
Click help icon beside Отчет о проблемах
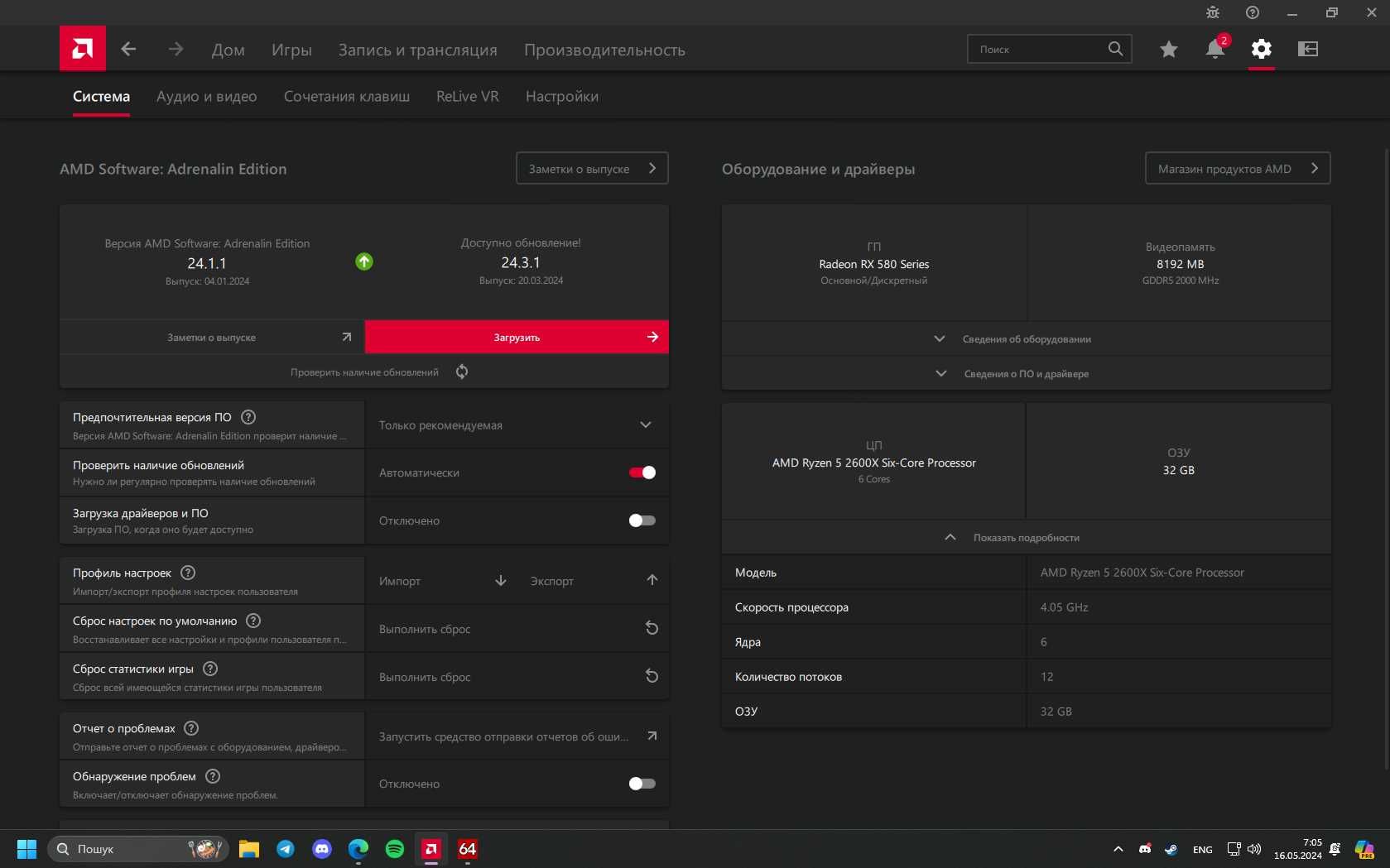tap(191, 728)
